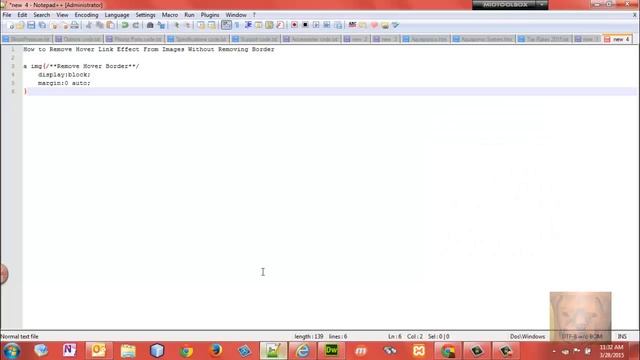
Task: Click the 'a img{/**Remove Hover Border**/' line
Action: 81,66
